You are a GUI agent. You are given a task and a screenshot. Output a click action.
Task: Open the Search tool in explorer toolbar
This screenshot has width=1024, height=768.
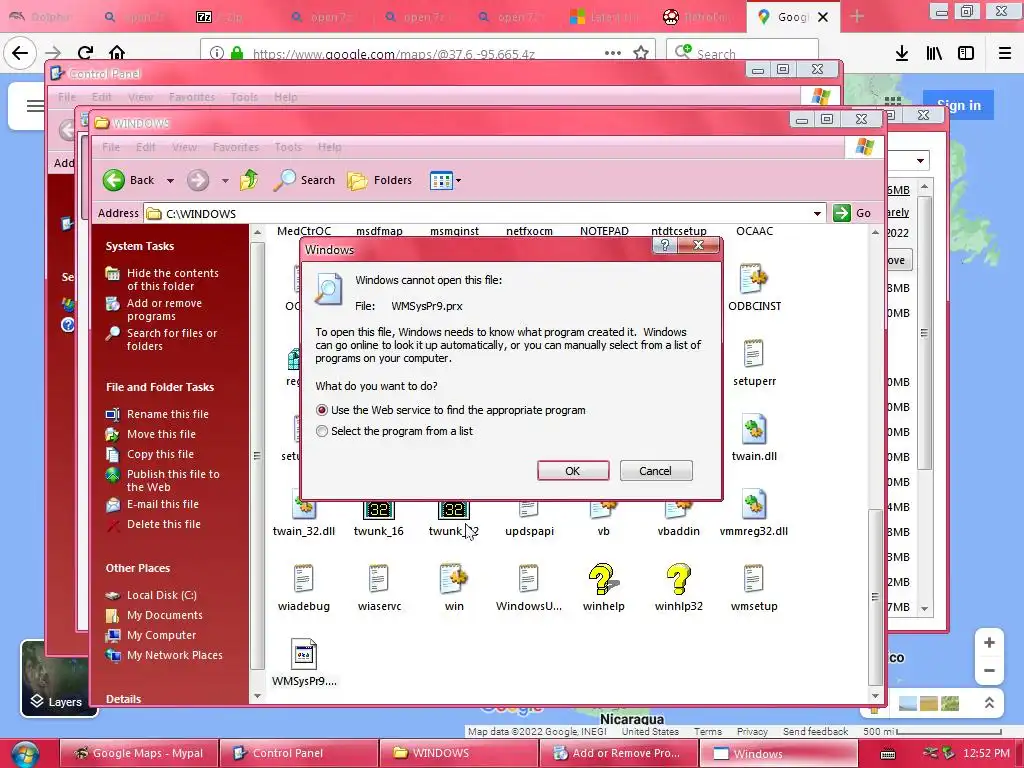[304, 180]
